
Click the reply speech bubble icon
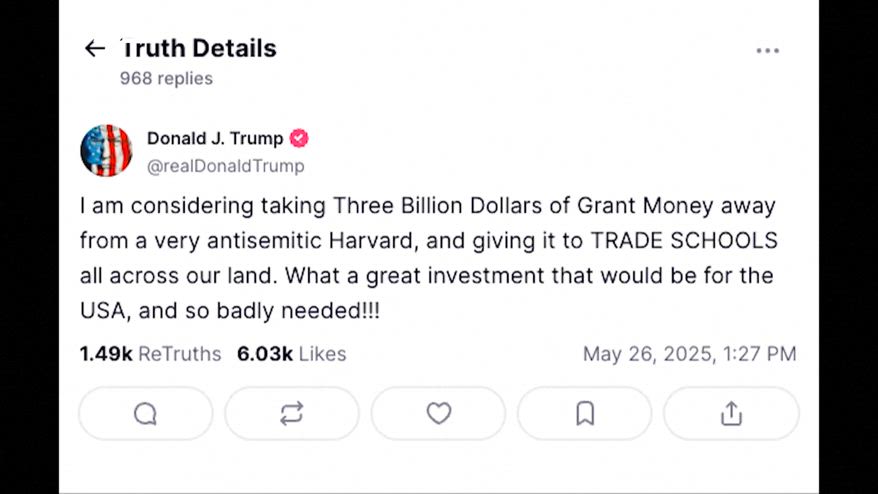tap(145, 413)
